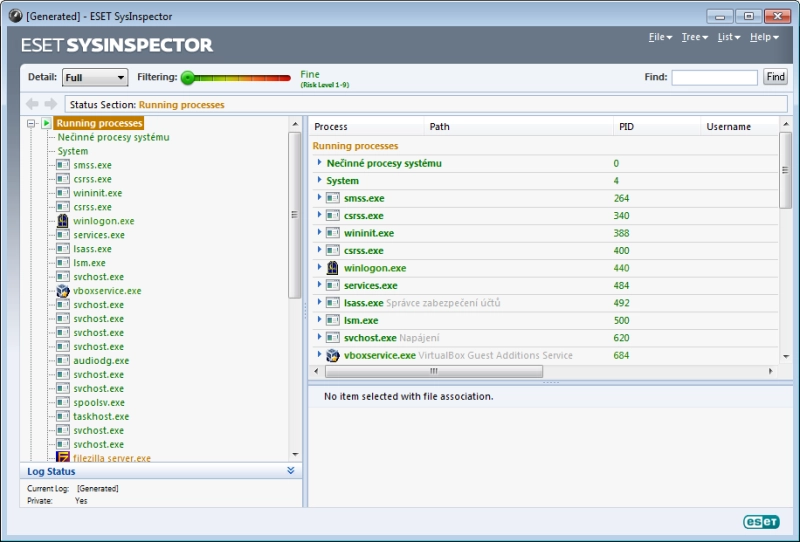Go forward with the right navigation arrow
This screenshot has width=800, height=542.
pyautogui.click(x=51, y=104)
